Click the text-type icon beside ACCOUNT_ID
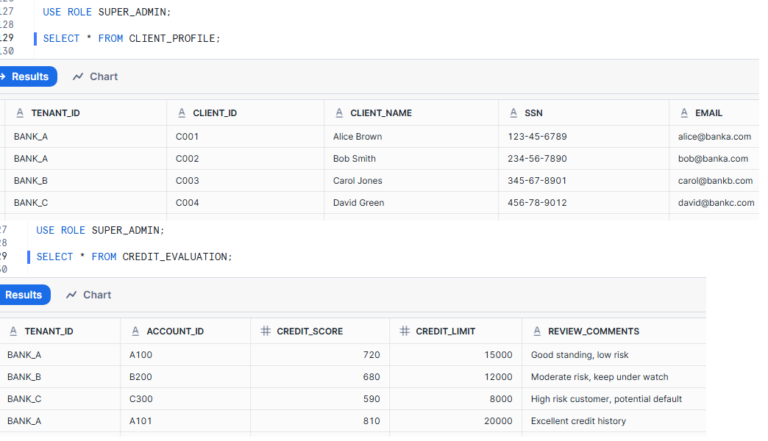 point(135,331)
